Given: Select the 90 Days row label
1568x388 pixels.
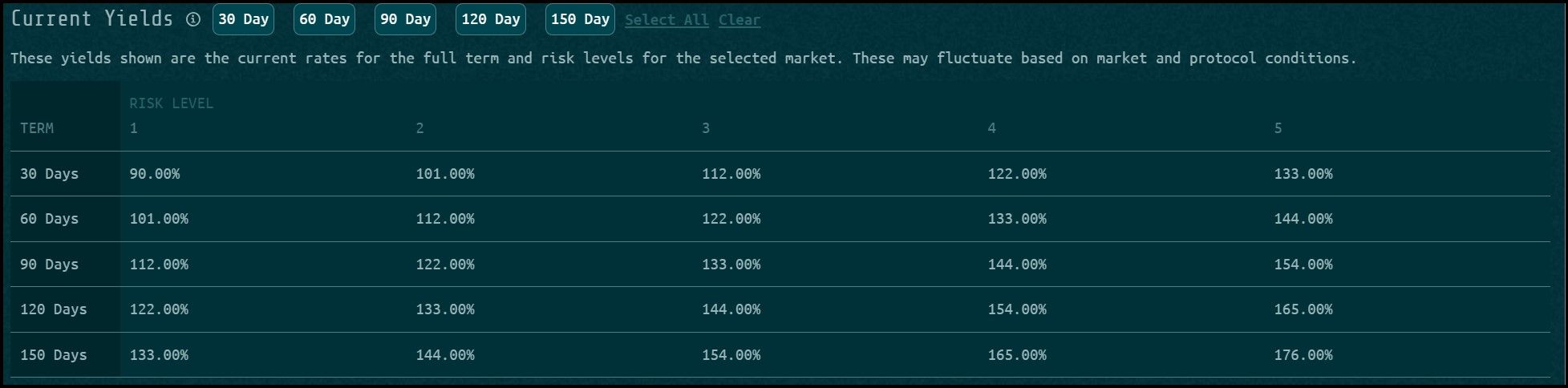Looking at the screenshot, I should click(x=49, y=265).
